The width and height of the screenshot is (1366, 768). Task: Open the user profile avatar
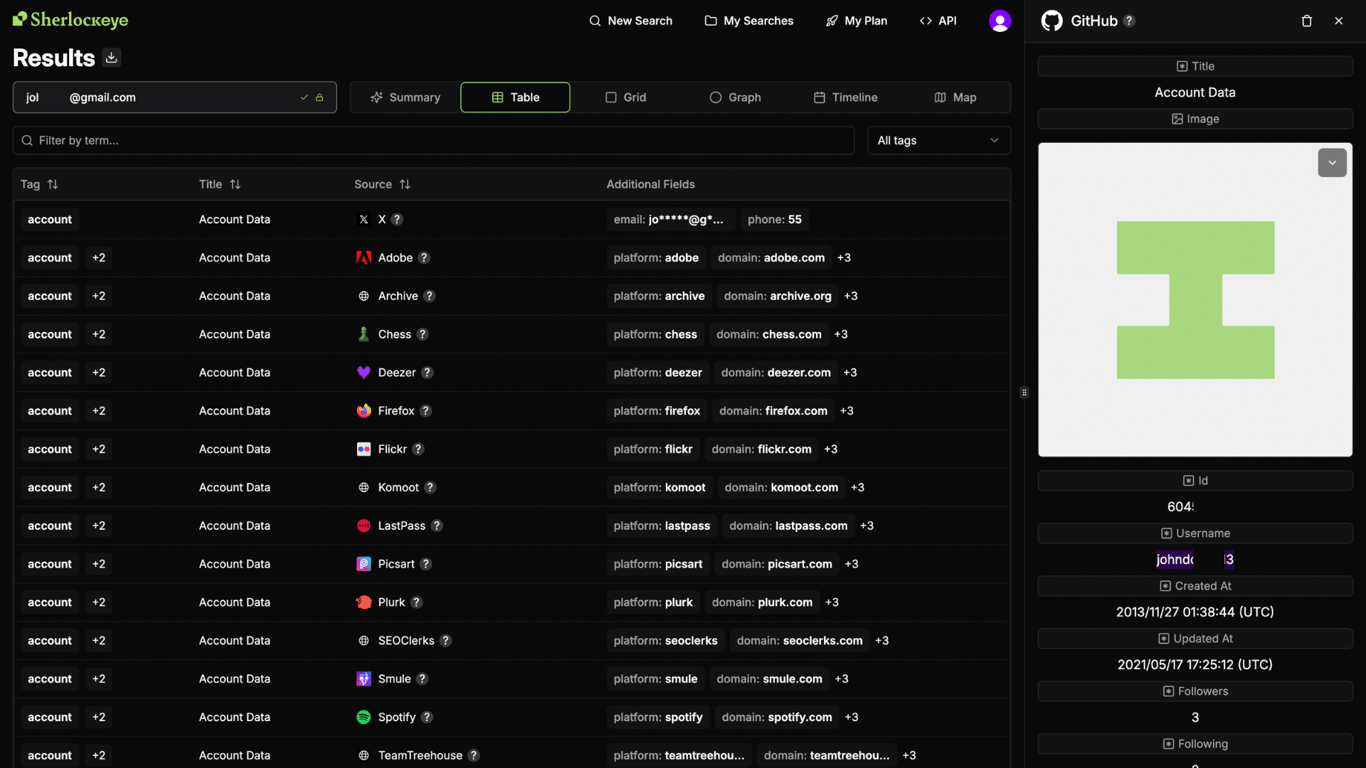1000,21
